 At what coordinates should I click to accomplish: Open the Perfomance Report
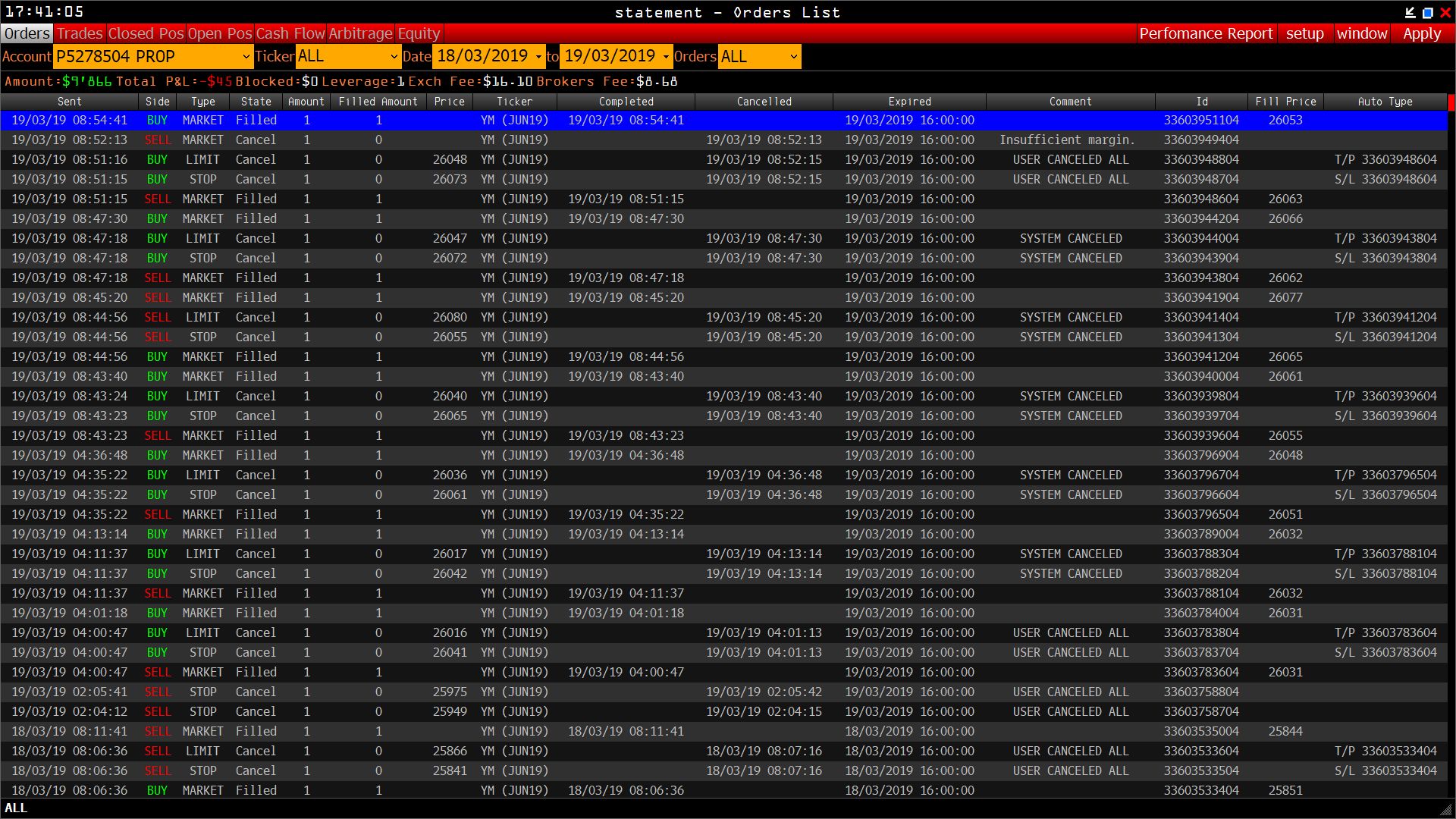[x=1206, y=33]
